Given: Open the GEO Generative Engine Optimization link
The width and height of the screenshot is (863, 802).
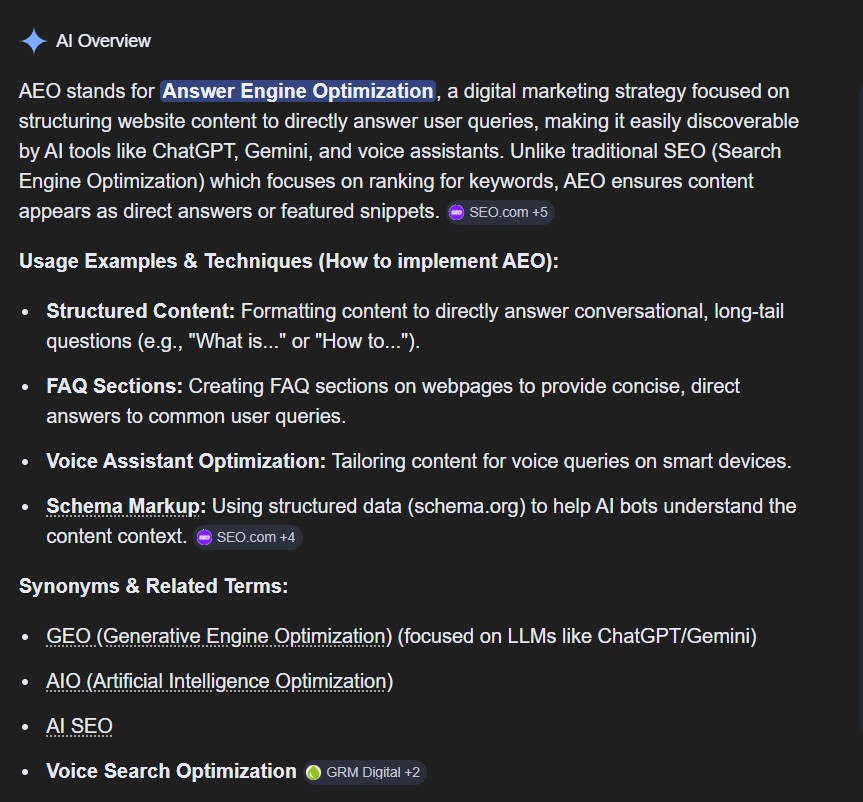Looking at the screenshot, I should click(217, 636).
